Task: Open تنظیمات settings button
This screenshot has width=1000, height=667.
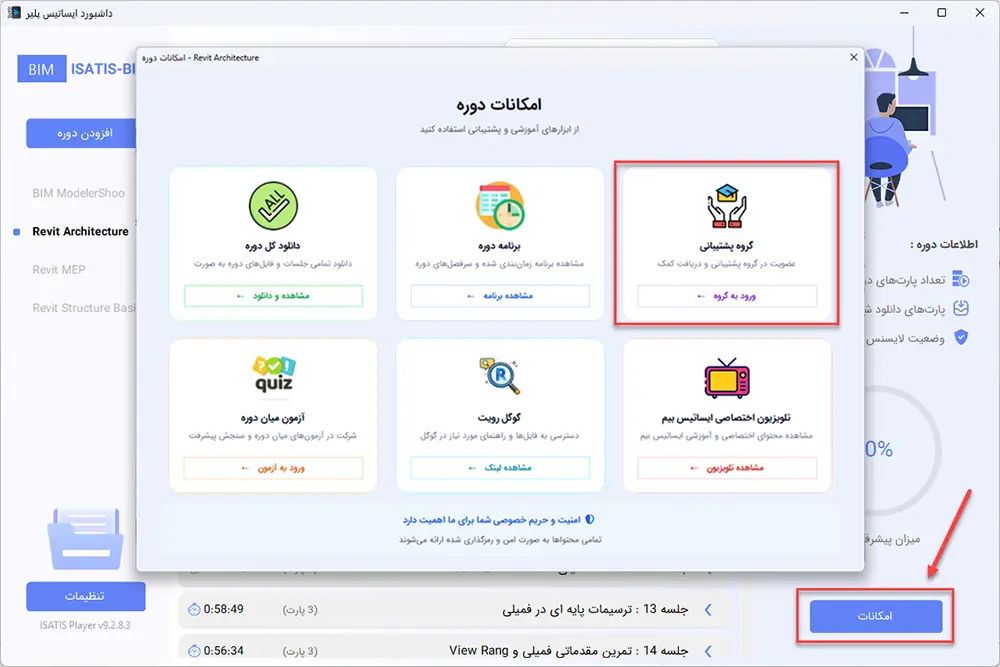Action: point(85,596)
